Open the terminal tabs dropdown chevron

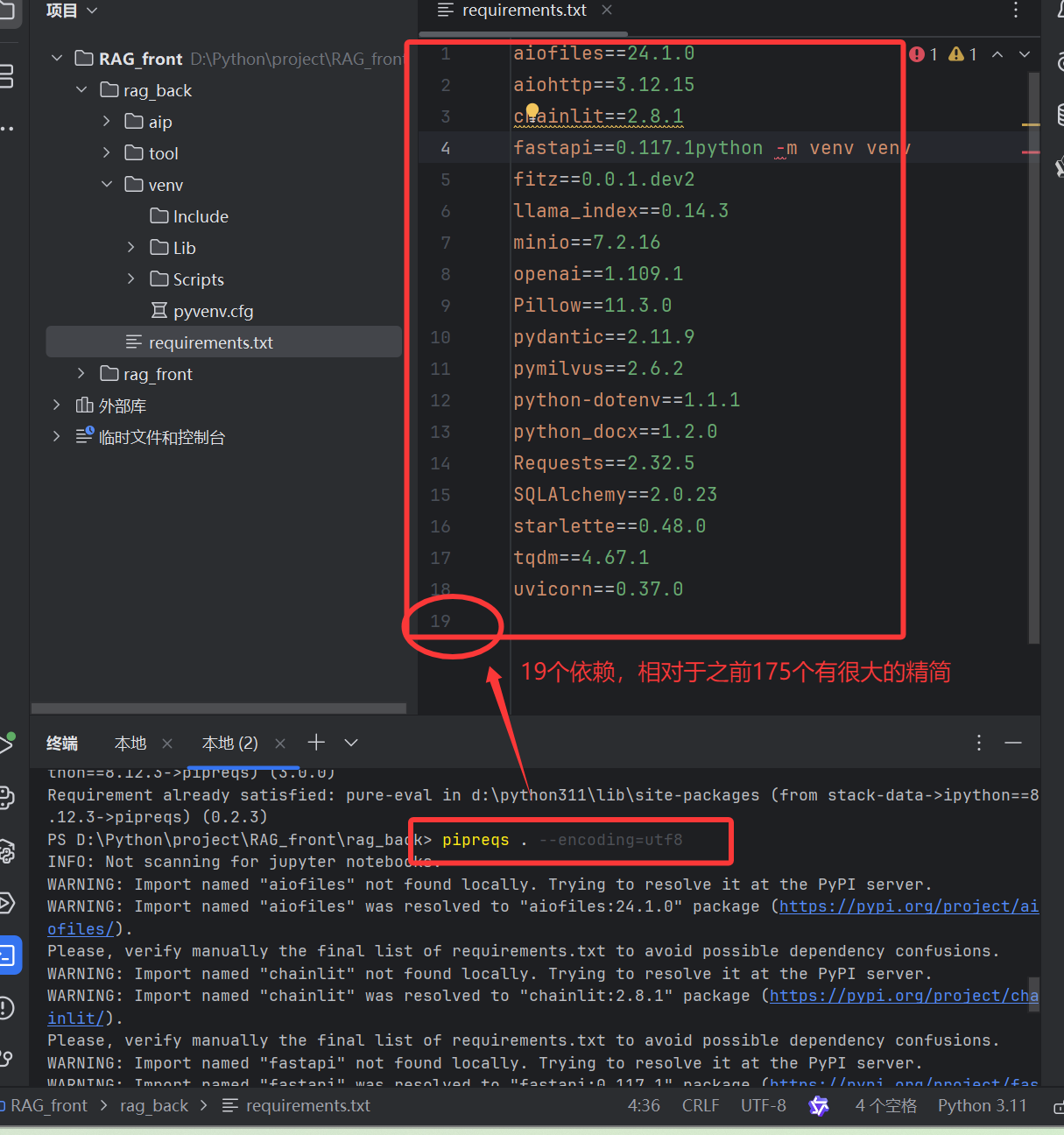[x=350, y=742]
